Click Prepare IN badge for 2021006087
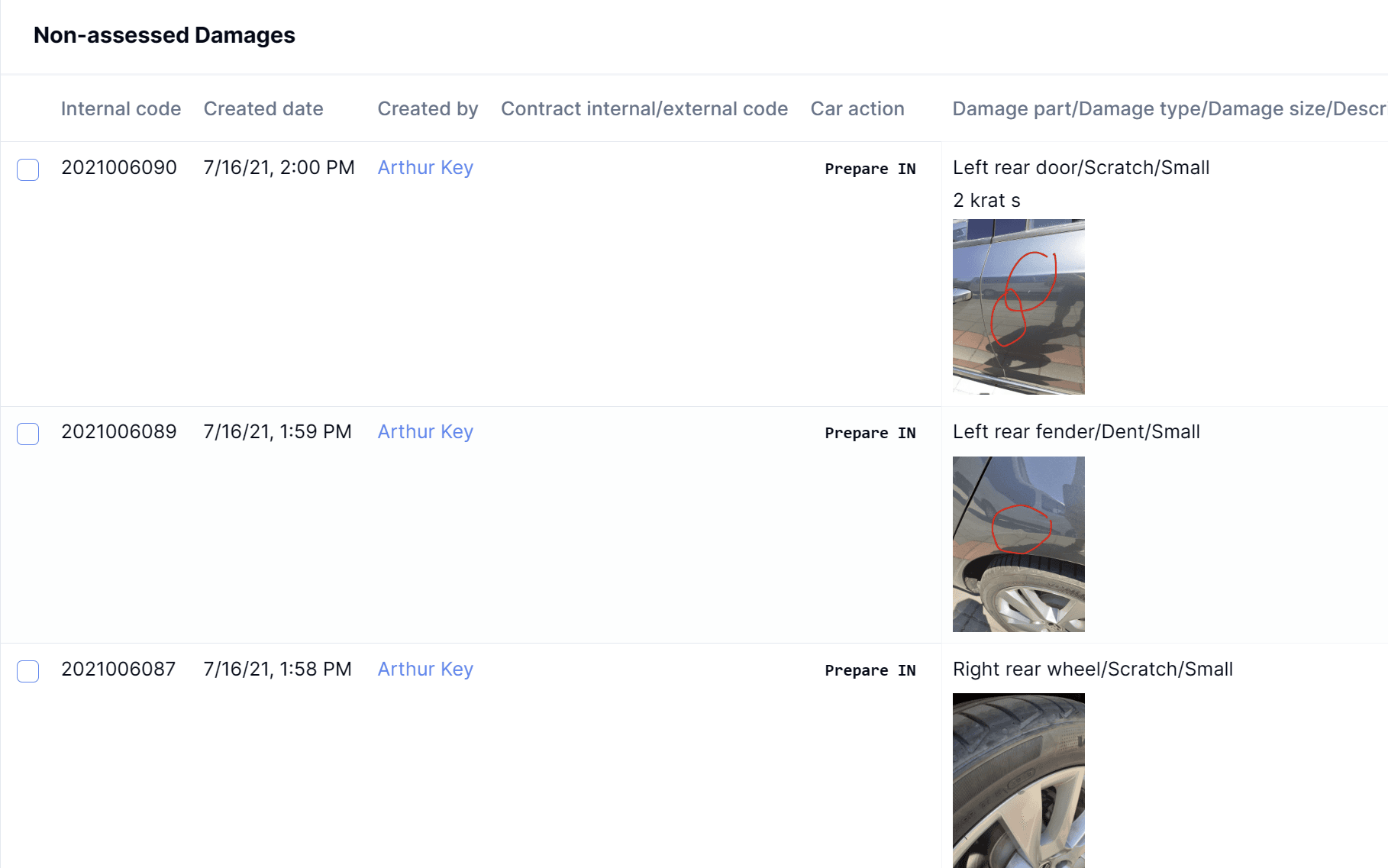The width and height of the screenshot is (1388, 868). pyautogui.click(x=870, y=670)
